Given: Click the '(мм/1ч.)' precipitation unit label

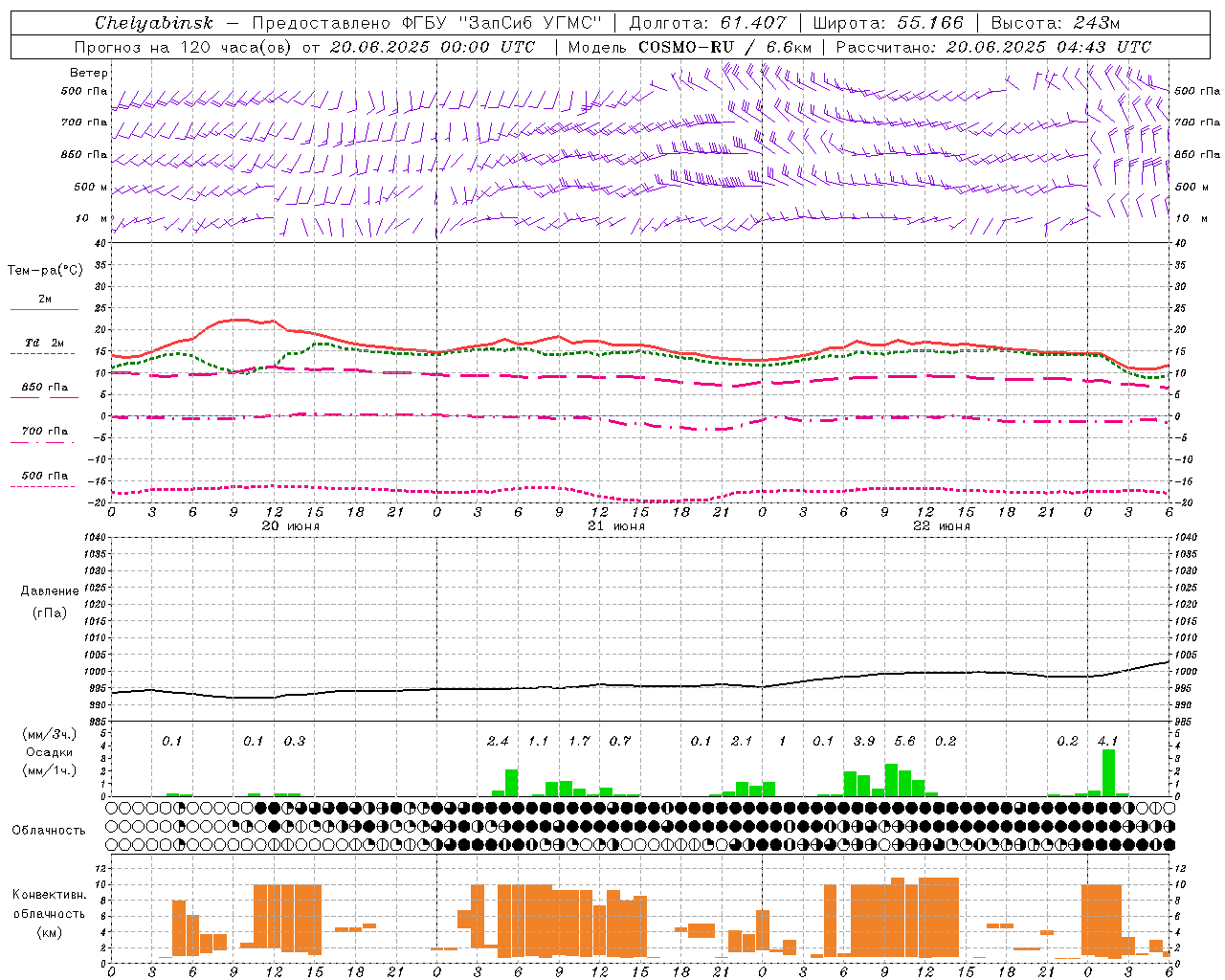Looking at the screenshot, I should pos(49,770).
